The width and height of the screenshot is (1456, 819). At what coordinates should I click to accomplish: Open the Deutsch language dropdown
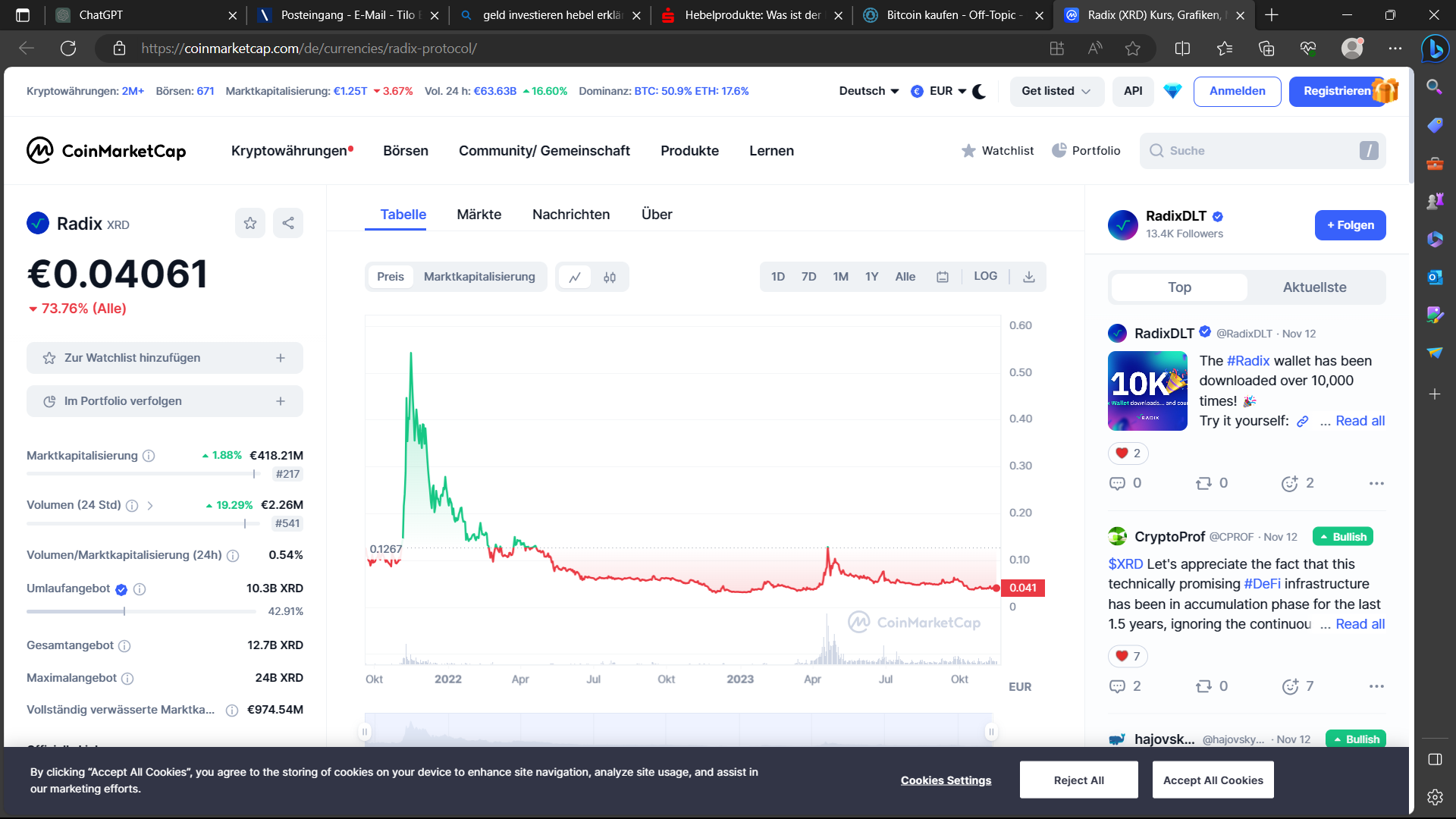(869, 91)
